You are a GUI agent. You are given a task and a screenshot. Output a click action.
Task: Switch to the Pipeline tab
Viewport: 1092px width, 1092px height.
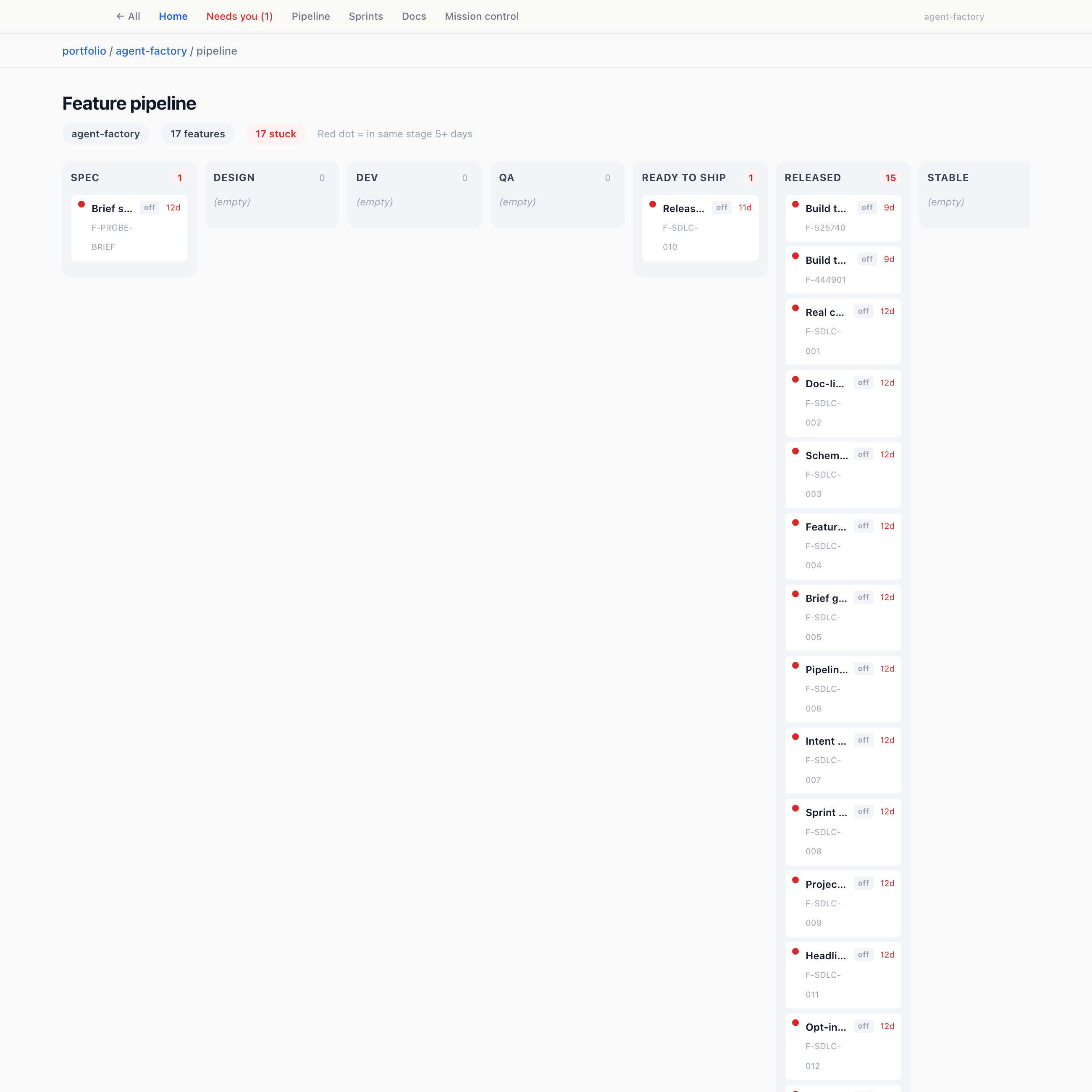311,16
